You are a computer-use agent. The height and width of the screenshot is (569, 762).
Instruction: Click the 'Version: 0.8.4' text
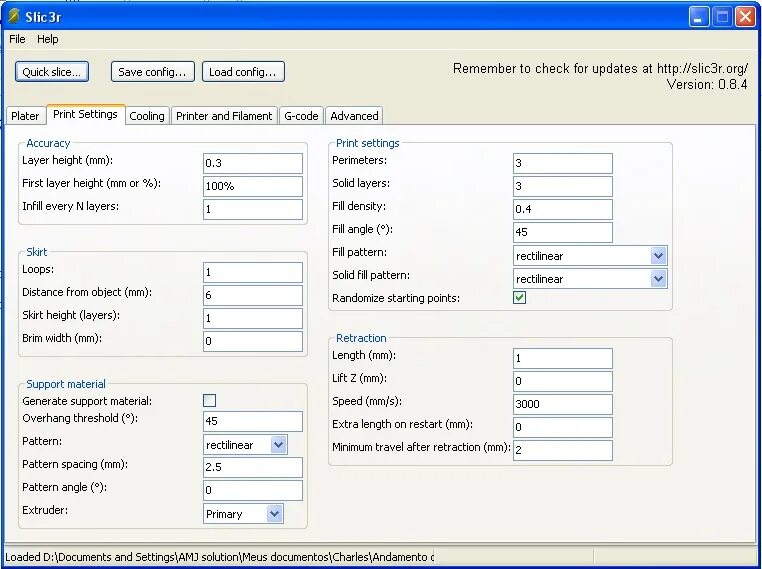click(x=707, y=85)
